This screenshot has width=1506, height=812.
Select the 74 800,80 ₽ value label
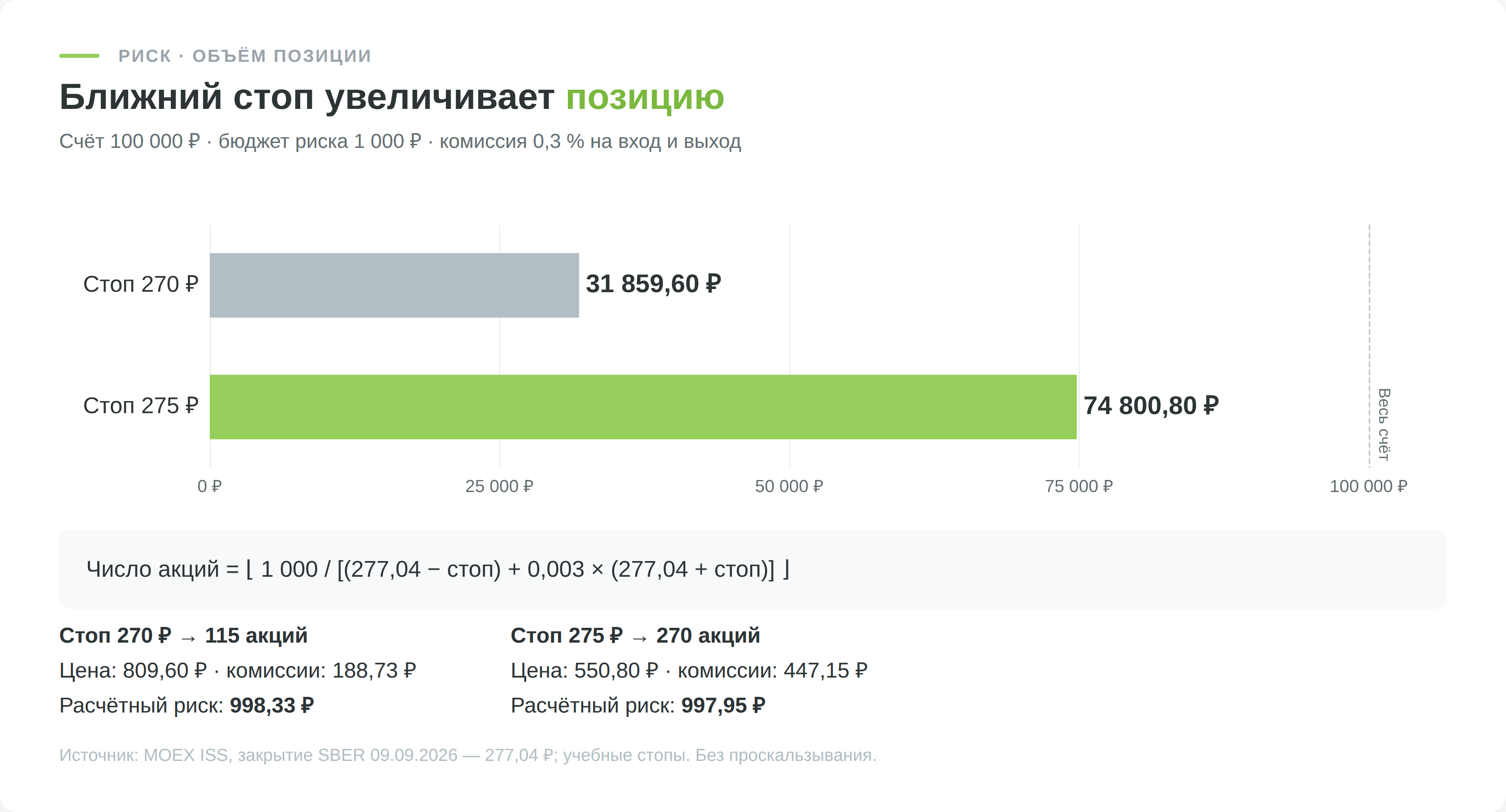click(x=1151, y=406)
